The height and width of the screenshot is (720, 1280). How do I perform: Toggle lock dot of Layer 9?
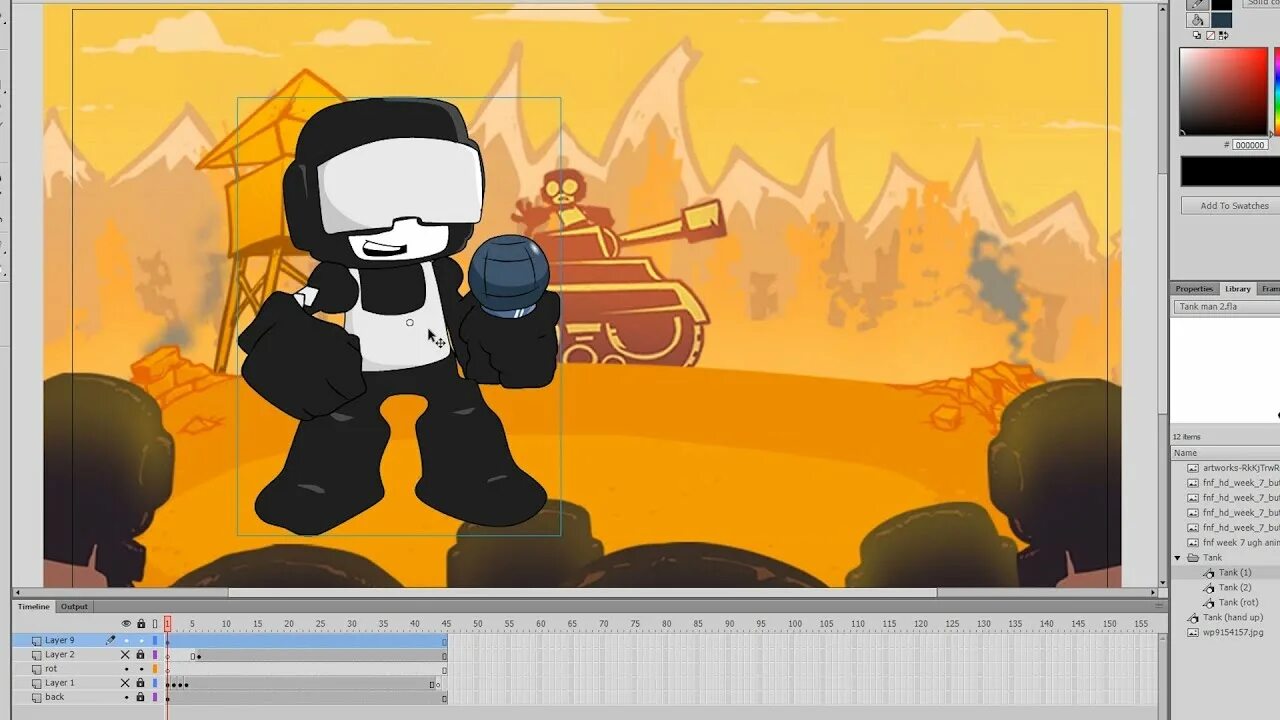click(x=141, y=640)
